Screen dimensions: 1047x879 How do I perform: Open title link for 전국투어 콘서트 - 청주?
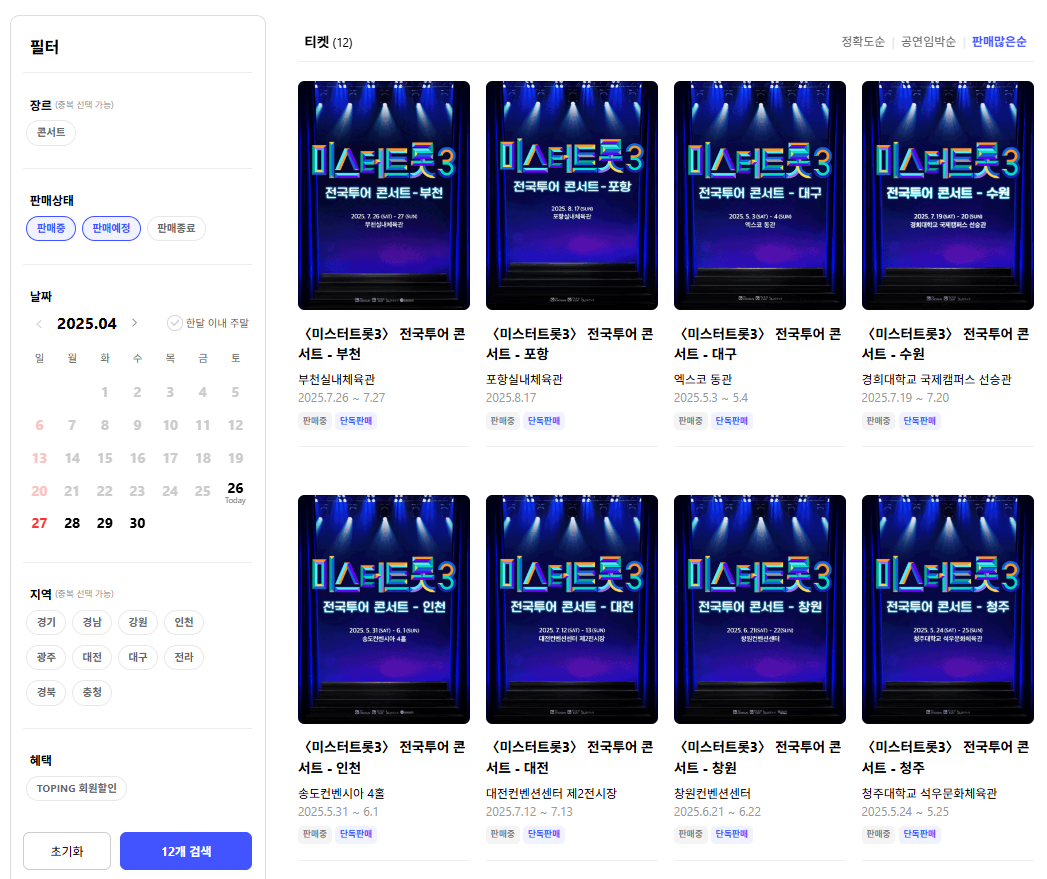(x=946, y=757)
